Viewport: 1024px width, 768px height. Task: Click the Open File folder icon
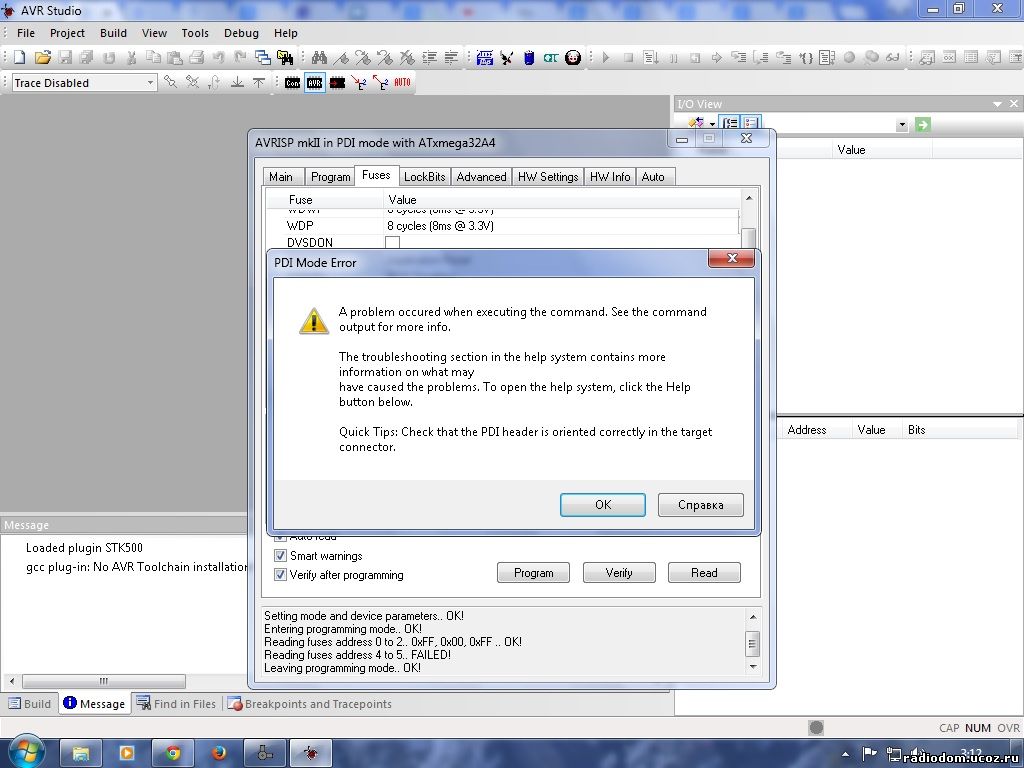coord(42,57)
